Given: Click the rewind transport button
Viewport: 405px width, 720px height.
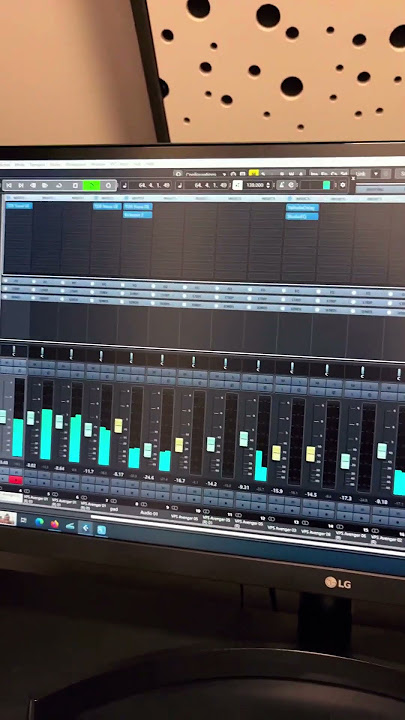Looking at the screenshot, I should pos(33,185).
